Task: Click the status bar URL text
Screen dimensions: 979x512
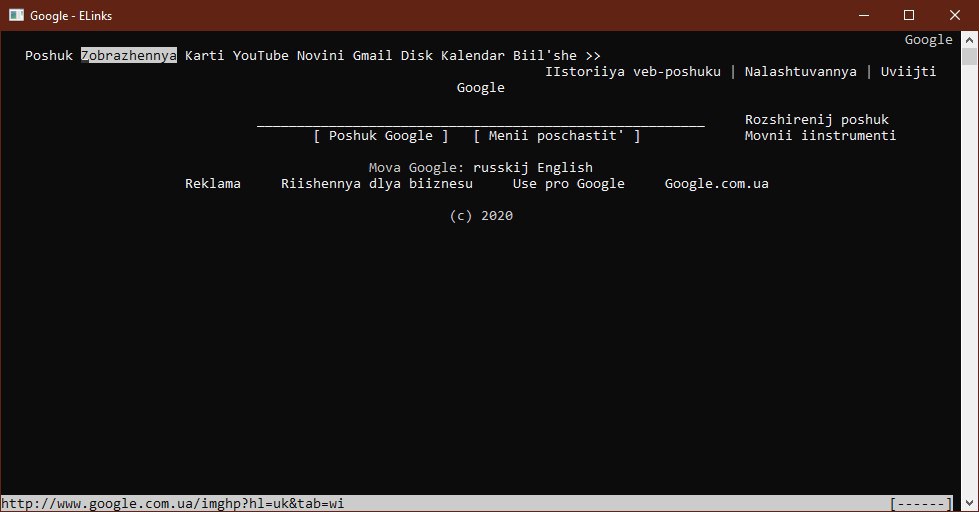Action: click(172, 503)
